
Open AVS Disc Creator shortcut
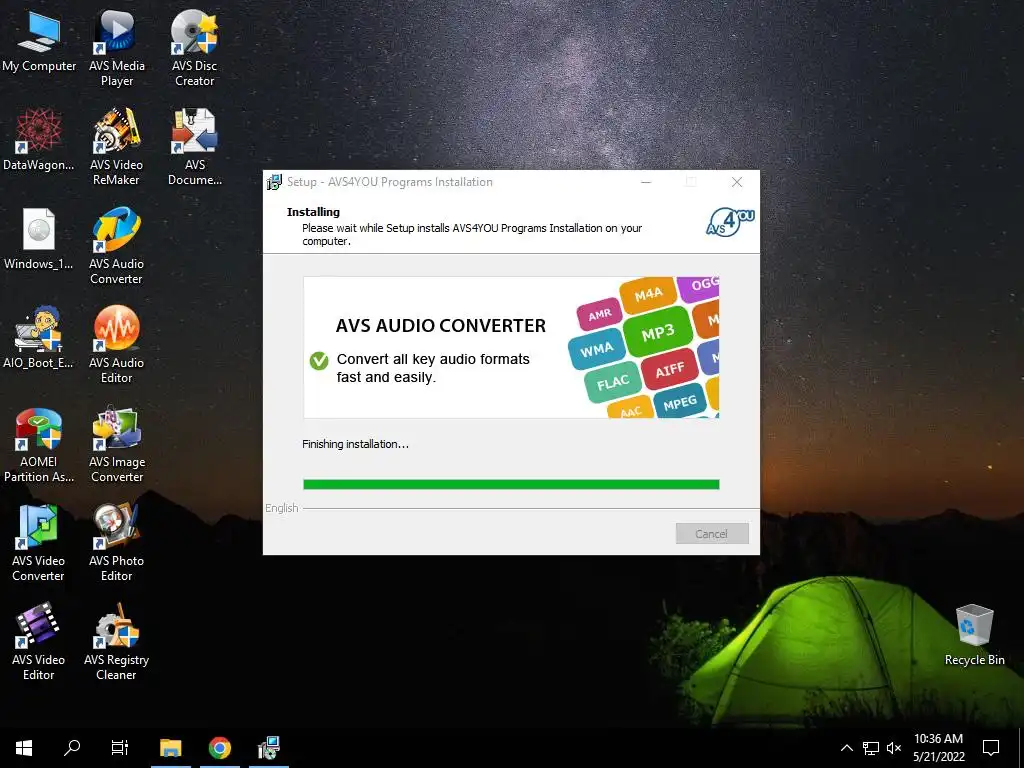[195, 48]
